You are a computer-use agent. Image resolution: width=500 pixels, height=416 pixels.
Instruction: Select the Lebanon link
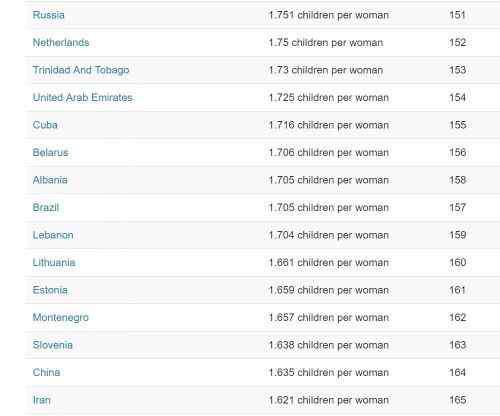(53, 235)
